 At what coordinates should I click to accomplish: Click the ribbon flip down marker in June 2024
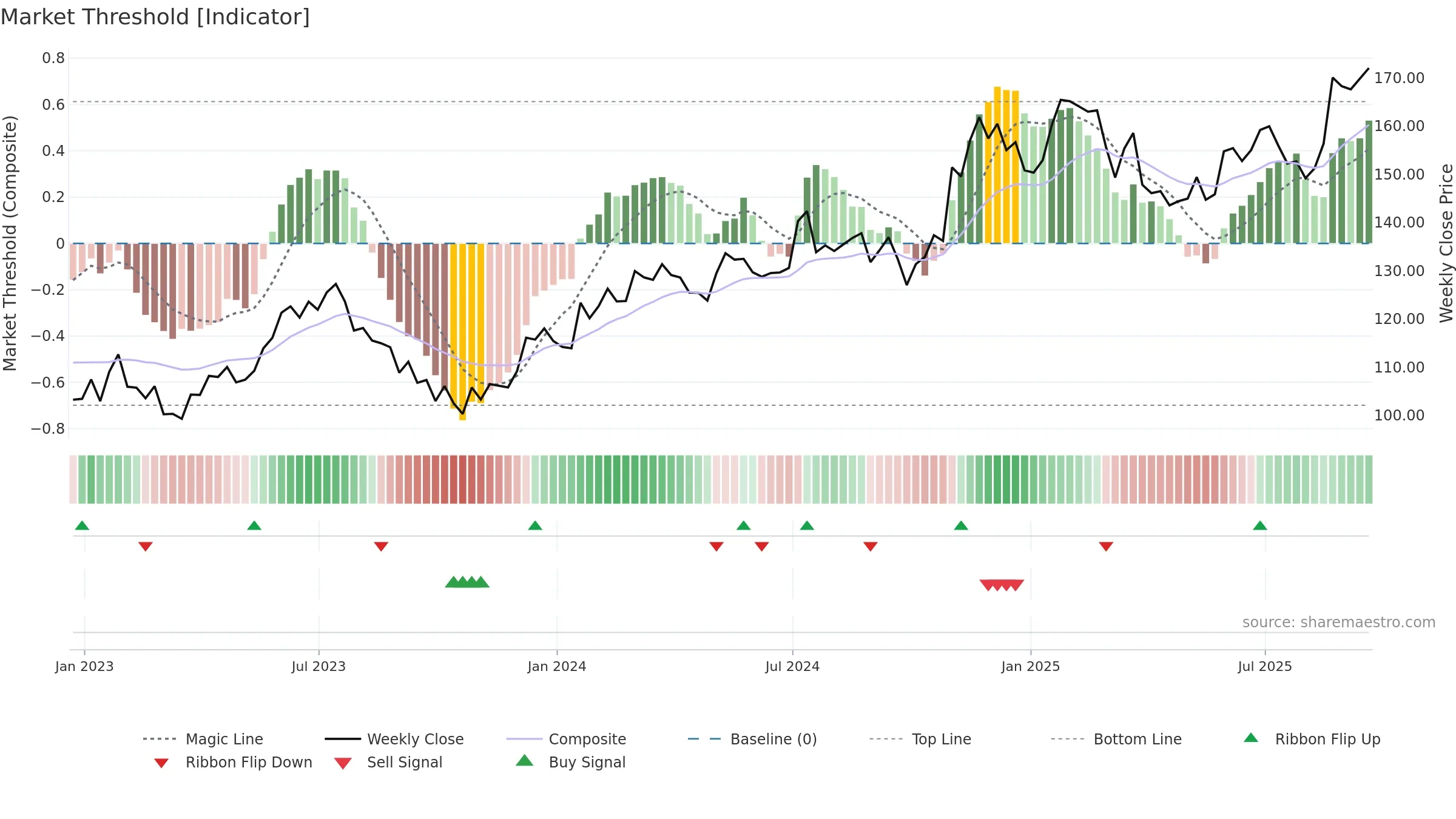coord(762,547)
